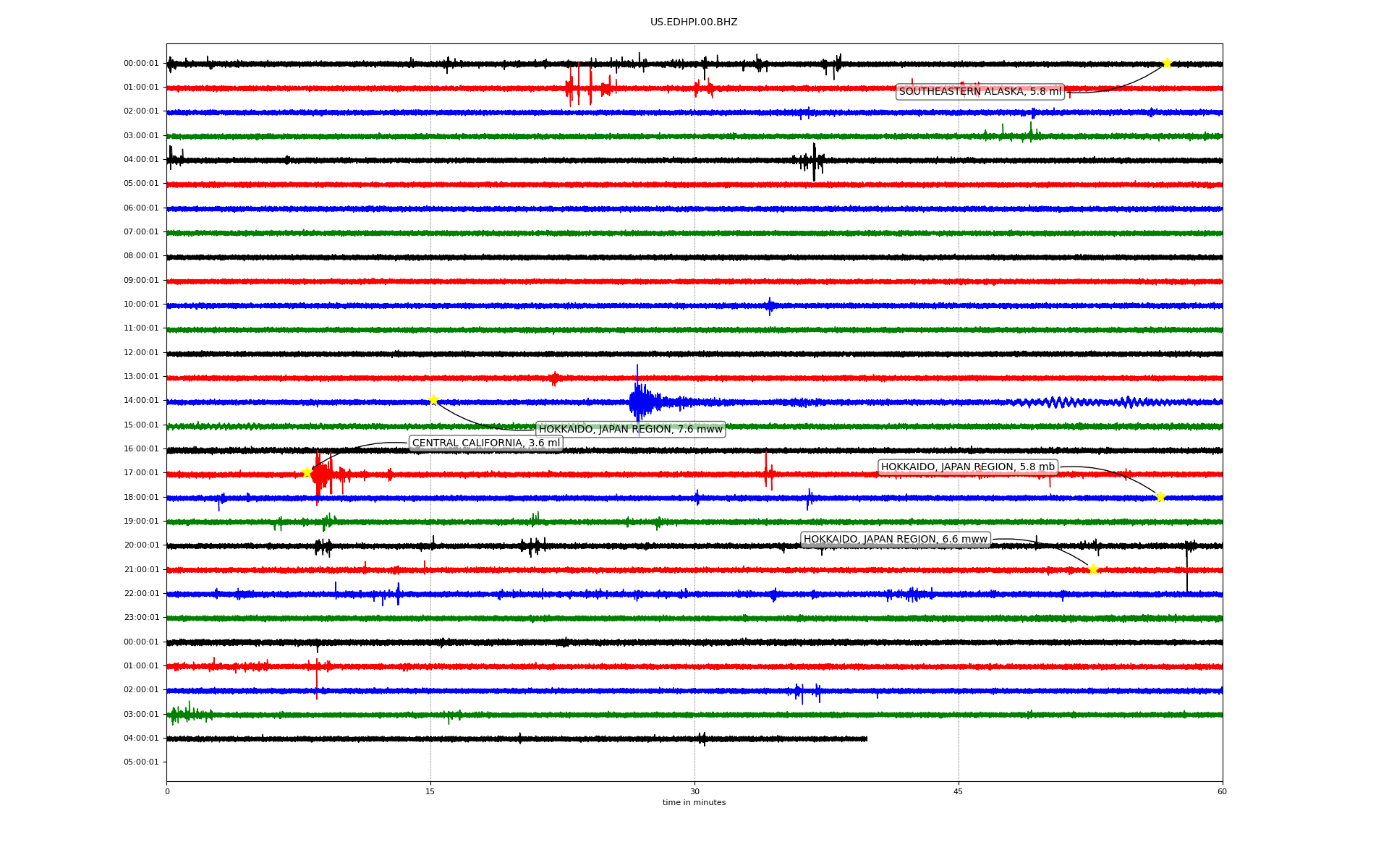Click the 'time in minutes' axis label
This screenshot has height=868, width=1389.
pos(693,803)
